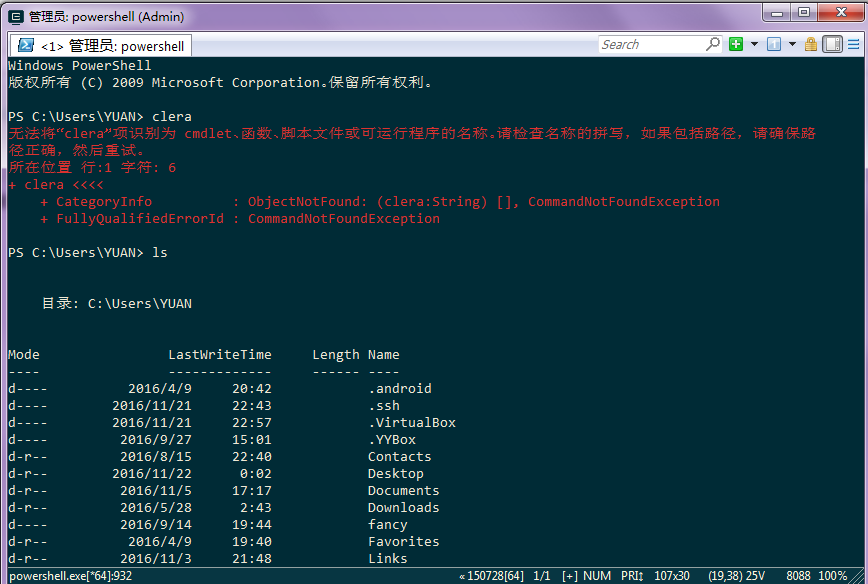Viewport: 868px width, 584px height.
Task: Click the '.YYBox' directory entry
Action: point(392,440)
